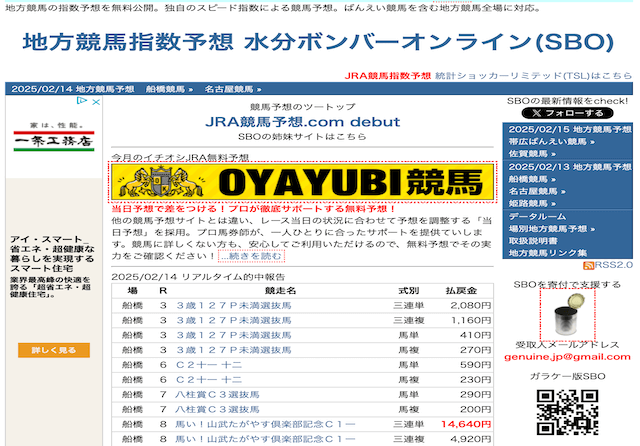Click the 2025/02/15 地方競馬予想 sidebar heading

click(570, 129)
